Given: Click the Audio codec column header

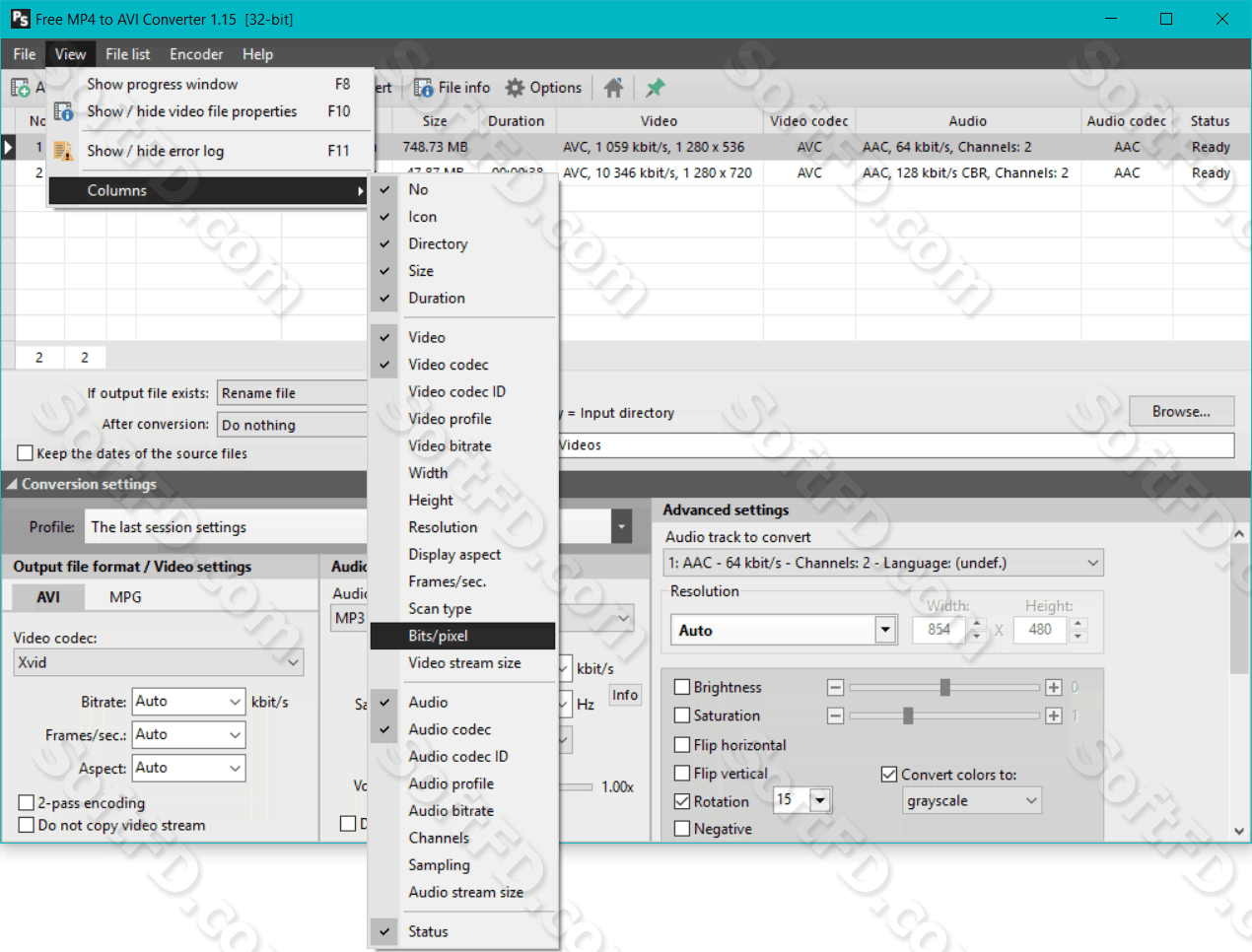Looking at the screenshot, I should pos(1126,121).
